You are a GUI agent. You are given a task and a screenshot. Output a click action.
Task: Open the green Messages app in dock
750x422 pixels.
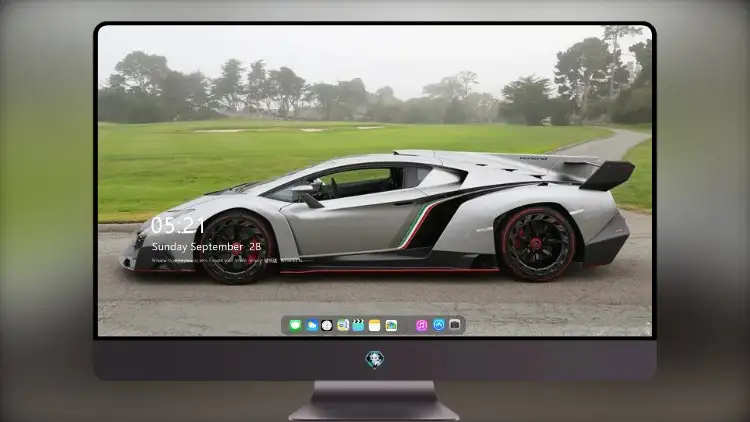tap(295, 325)
